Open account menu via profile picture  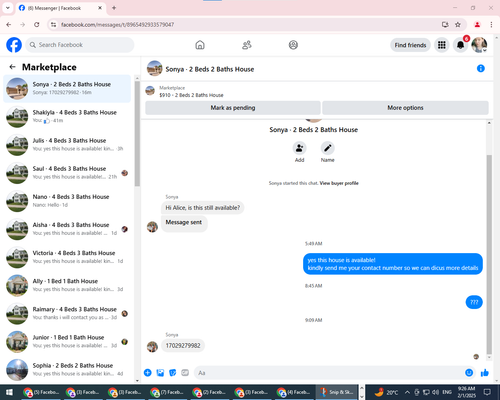tap(479, 45)
